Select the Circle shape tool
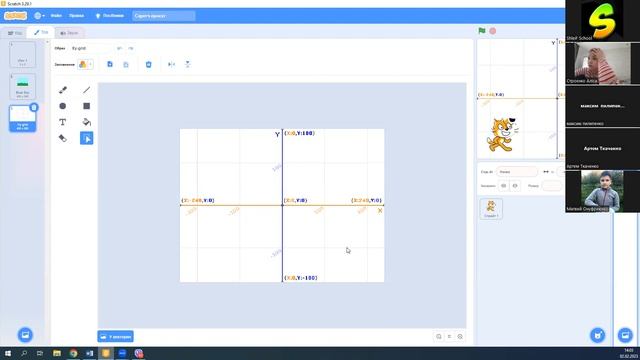 pyautogui.click(x=62, y=106)
